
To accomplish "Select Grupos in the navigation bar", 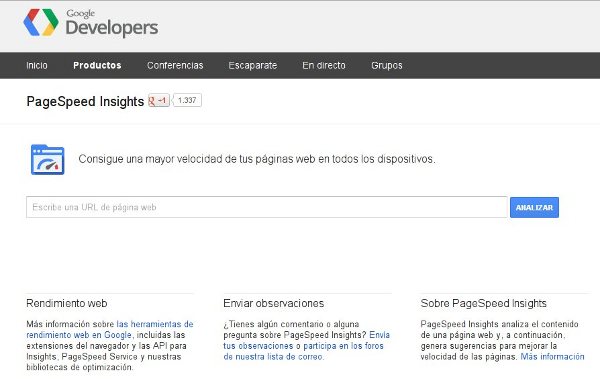I will pyautogui.click(x=387, y=65).
